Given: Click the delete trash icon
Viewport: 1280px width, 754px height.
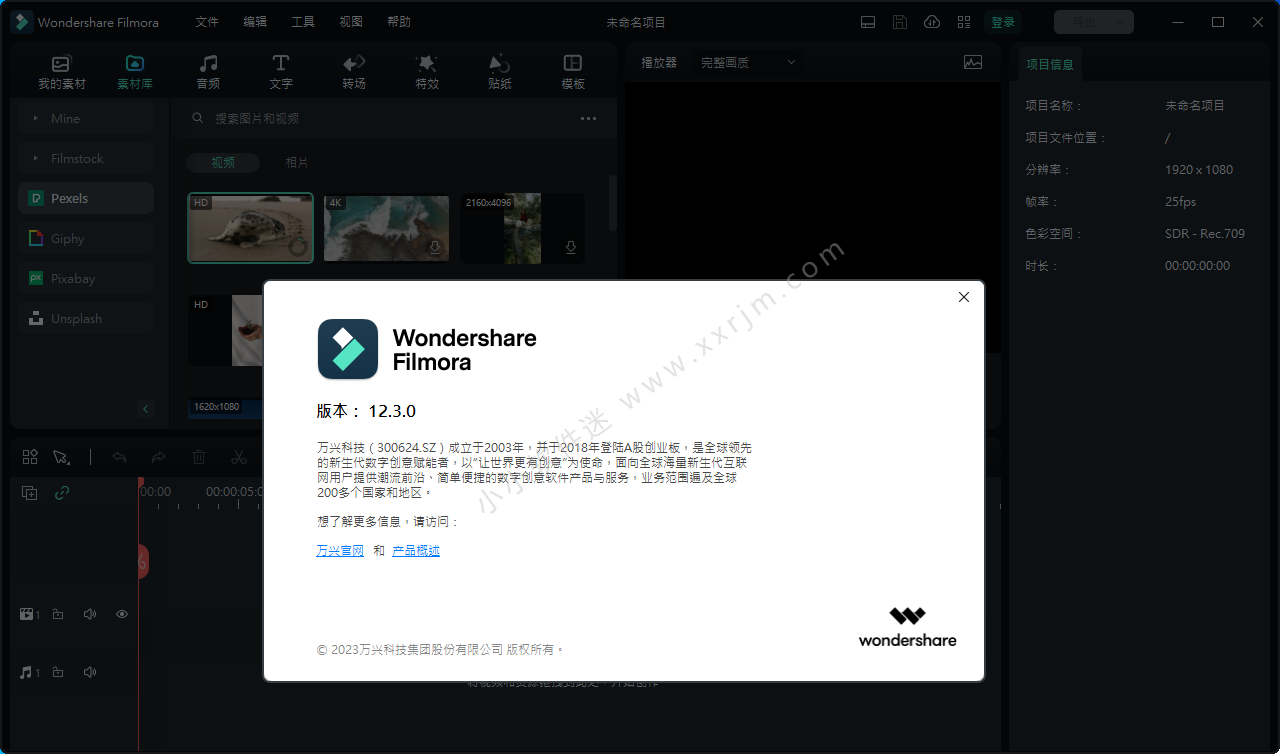Looking at the screenshot, I should pyautogui.click(x=199, y=457).
